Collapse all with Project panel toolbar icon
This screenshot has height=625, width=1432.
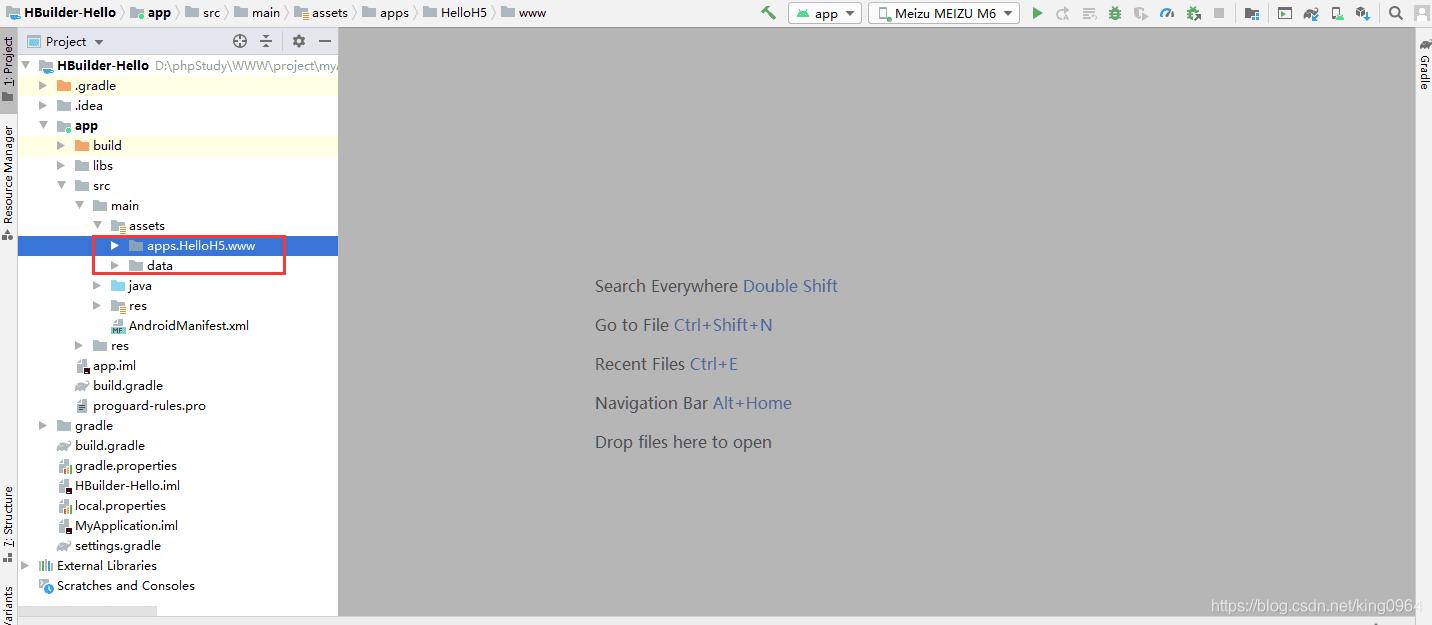point(266,41)
